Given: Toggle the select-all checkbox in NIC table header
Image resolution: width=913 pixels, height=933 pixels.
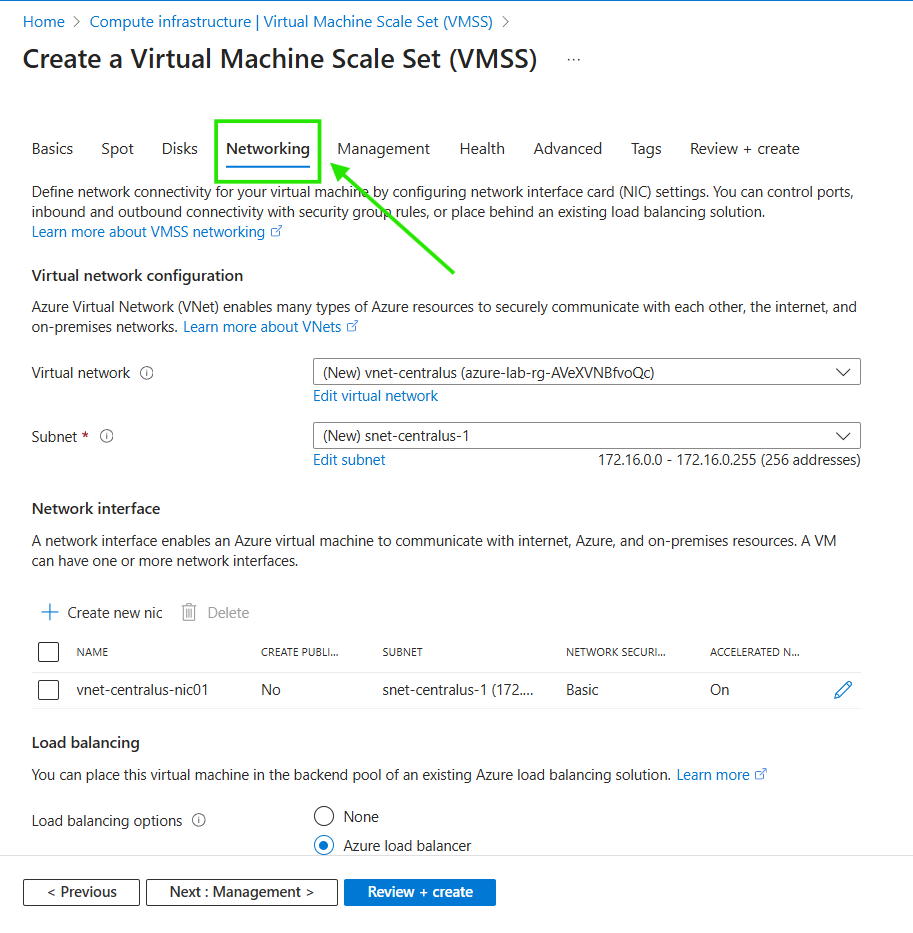Looking at the screenshot, I should click(48, 652).
